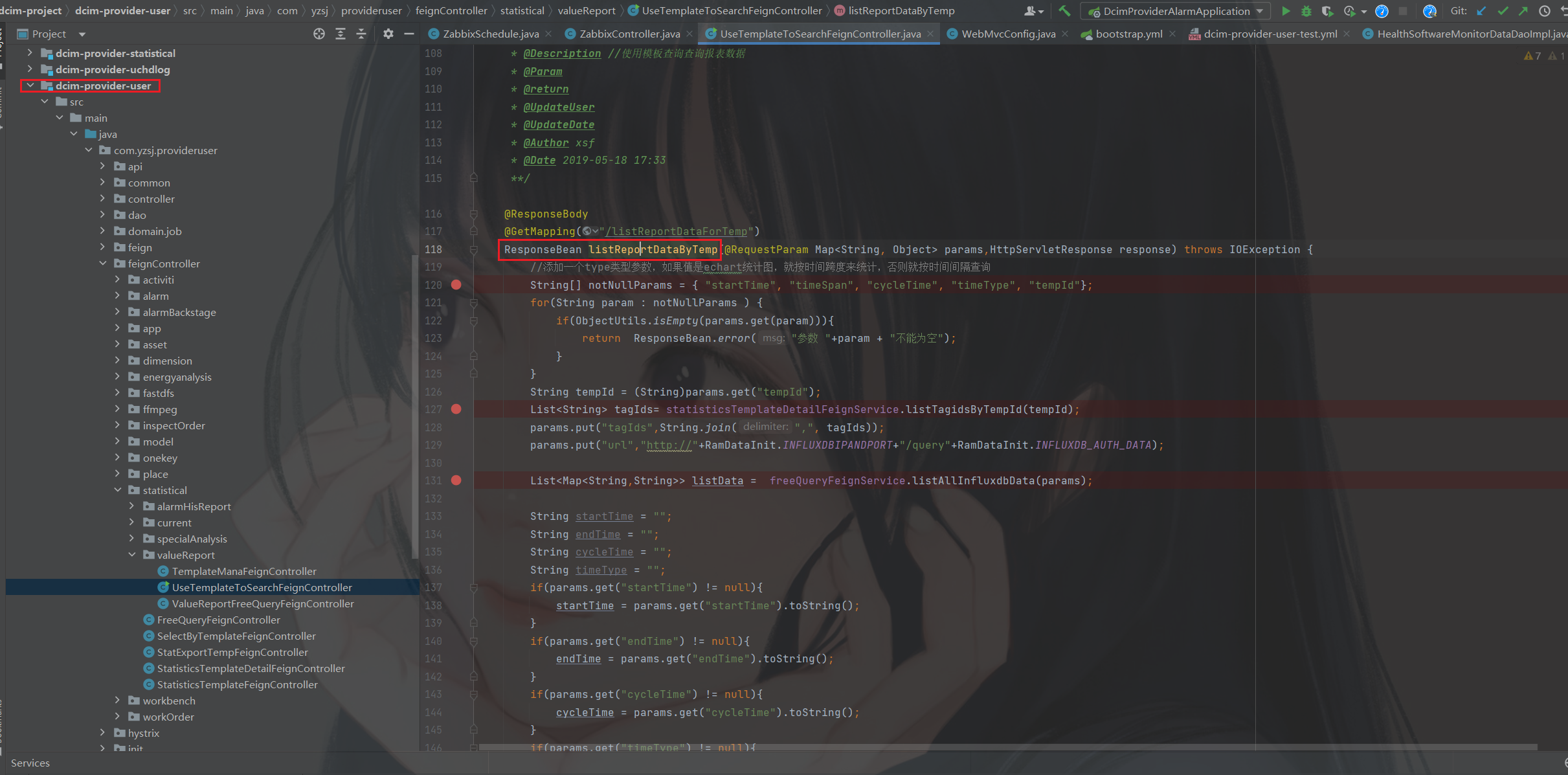Commit changes with green Git checkmark
Viewport: 1568px width, 775px height.
point(1503,11)
